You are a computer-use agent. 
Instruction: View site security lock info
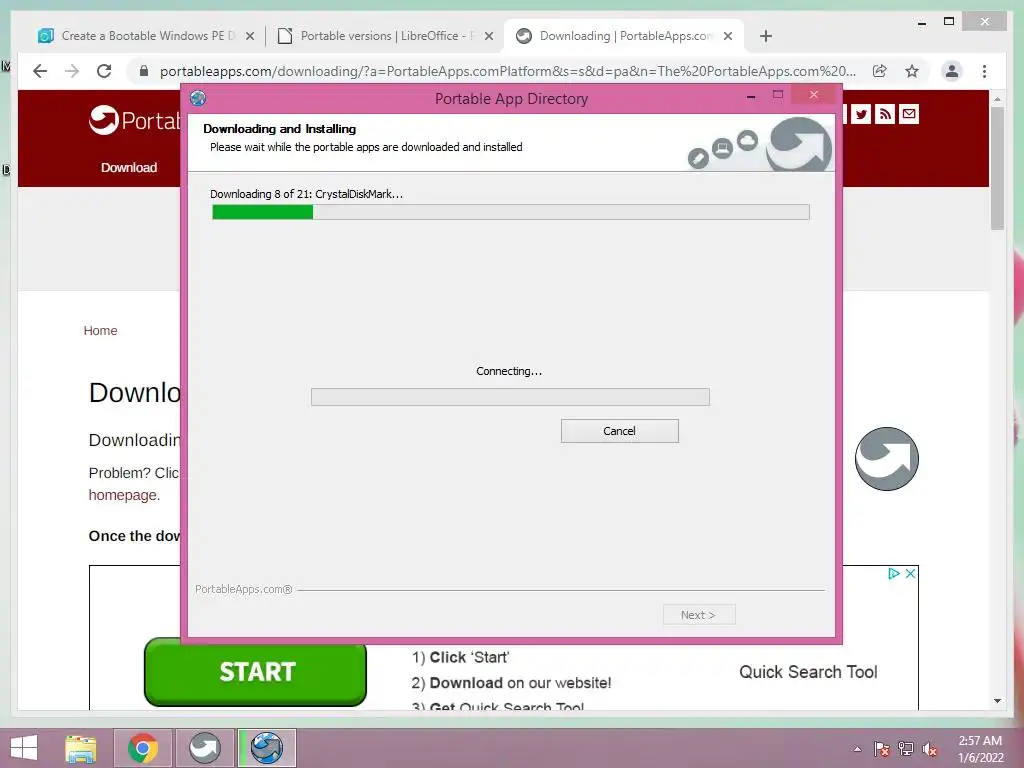click(144, 71)
